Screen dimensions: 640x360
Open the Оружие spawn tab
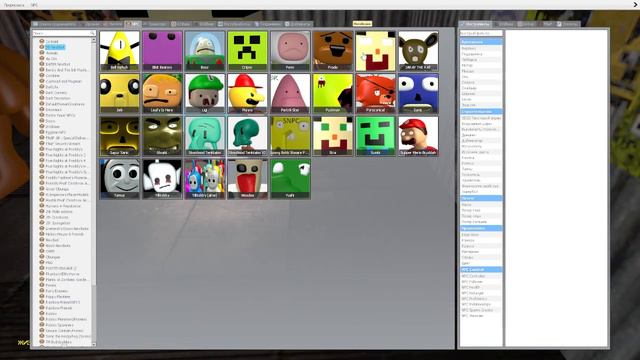click(89, 24)
